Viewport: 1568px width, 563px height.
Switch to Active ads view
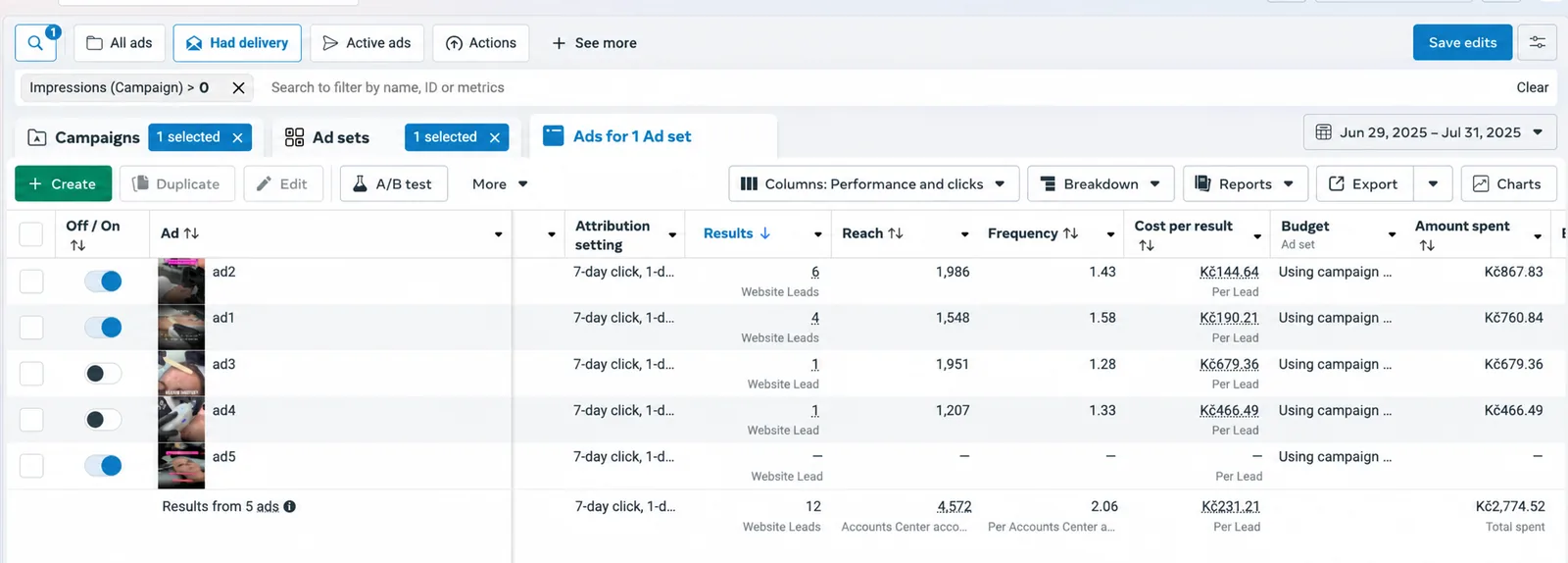(367, 43)
